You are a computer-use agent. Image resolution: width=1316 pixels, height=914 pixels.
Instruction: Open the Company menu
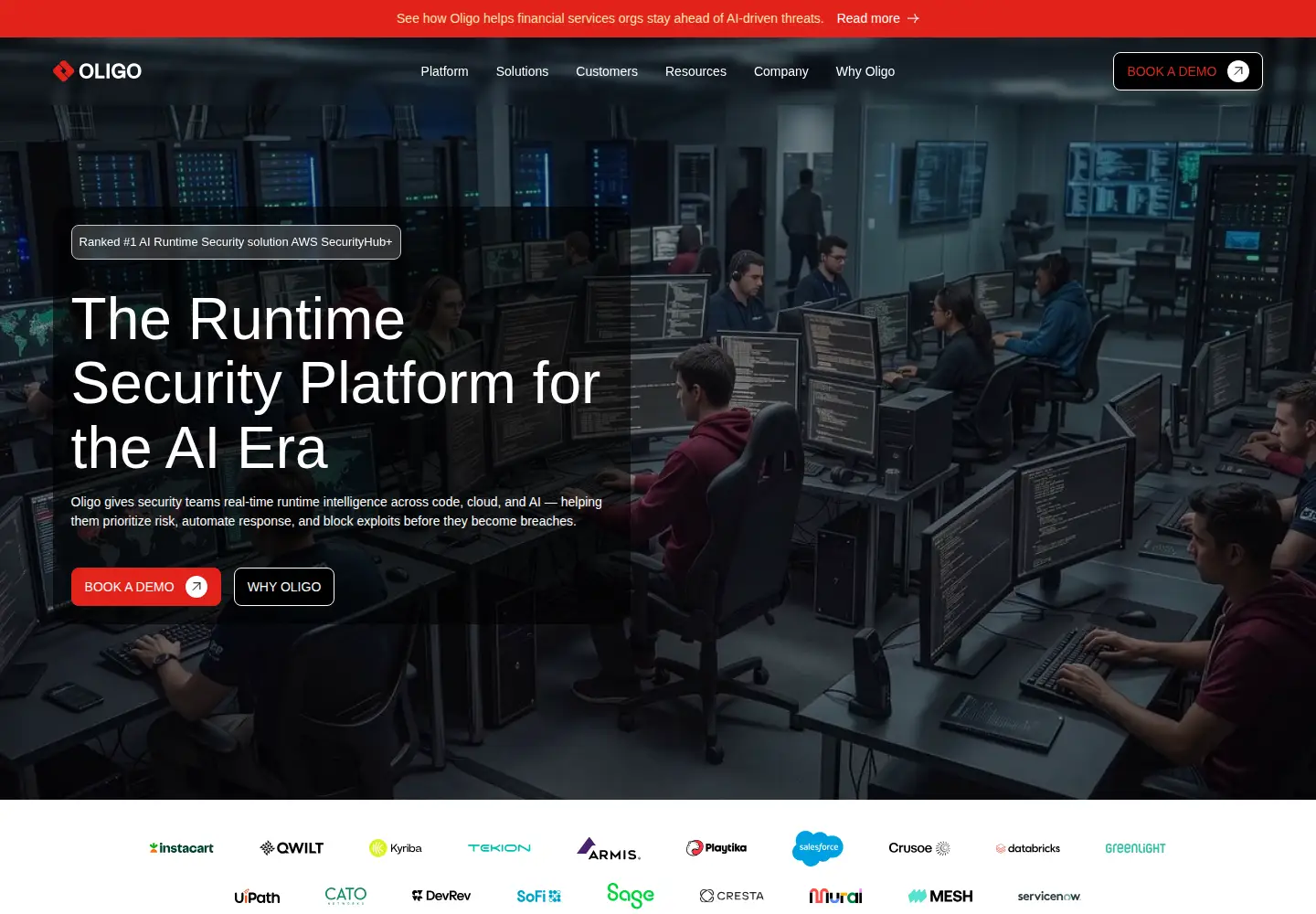(x=780, y=71)
